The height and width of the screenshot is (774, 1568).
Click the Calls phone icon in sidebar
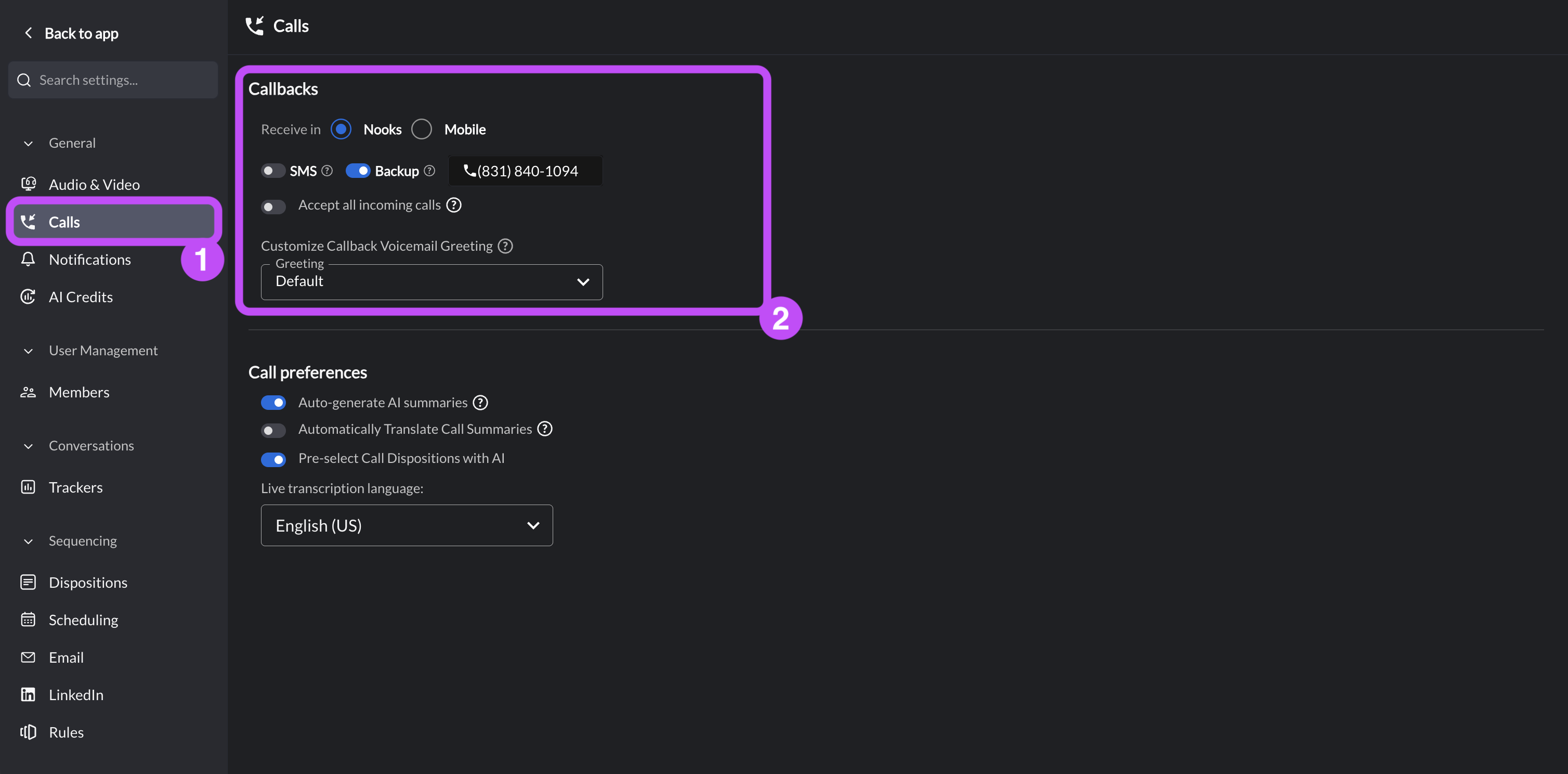(x=28, y=222)
